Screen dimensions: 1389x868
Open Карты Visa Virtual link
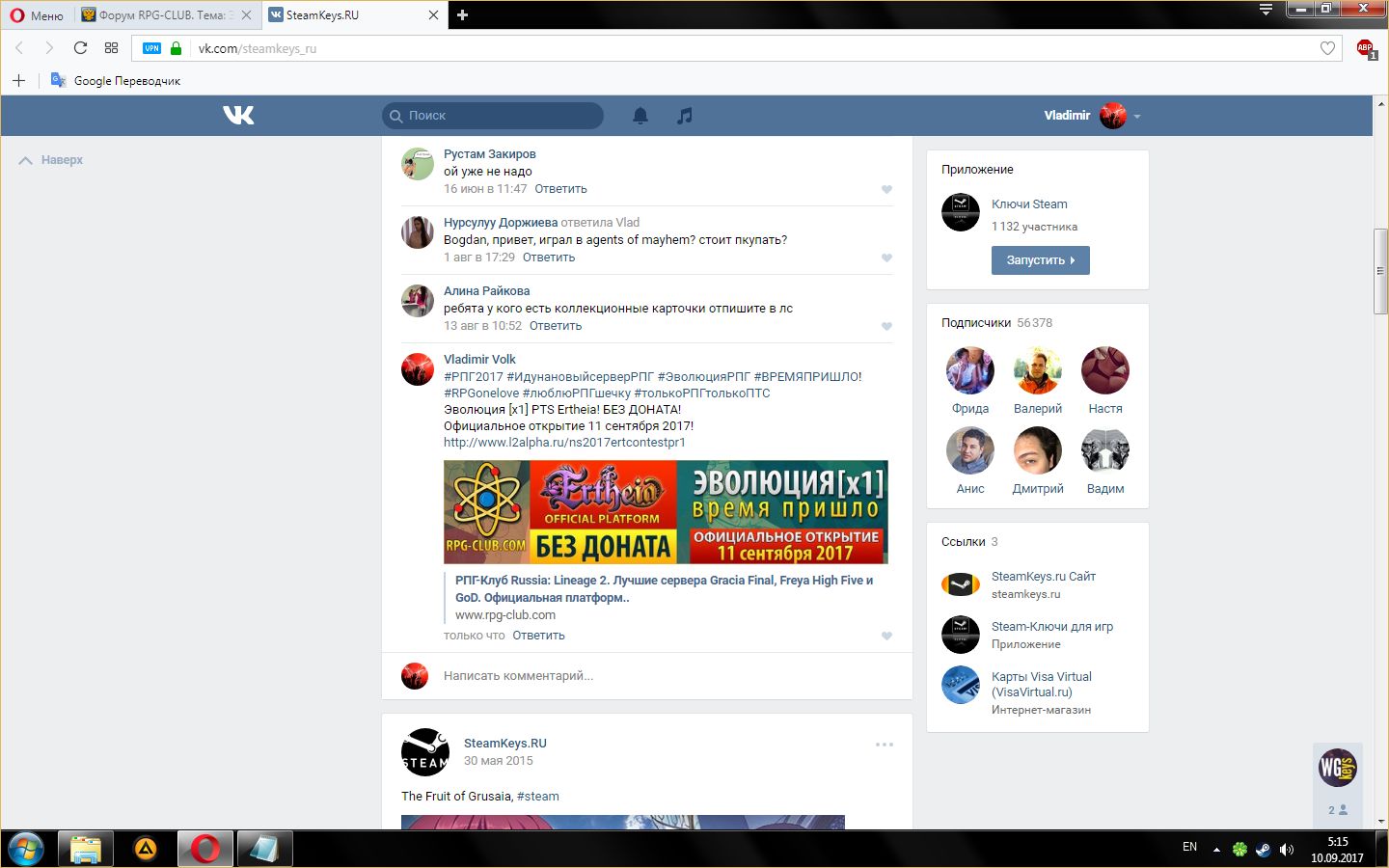click(1042, 685)
